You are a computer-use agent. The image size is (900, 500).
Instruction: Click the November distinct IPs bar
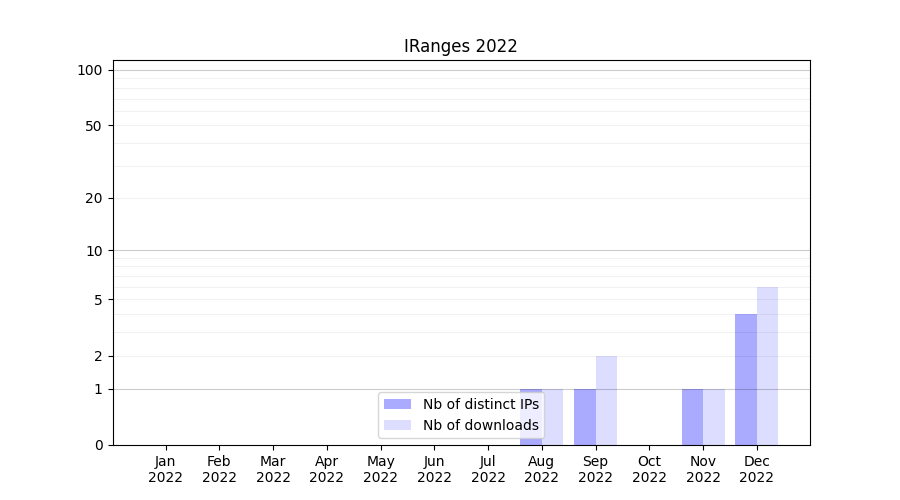pos(692,416)
